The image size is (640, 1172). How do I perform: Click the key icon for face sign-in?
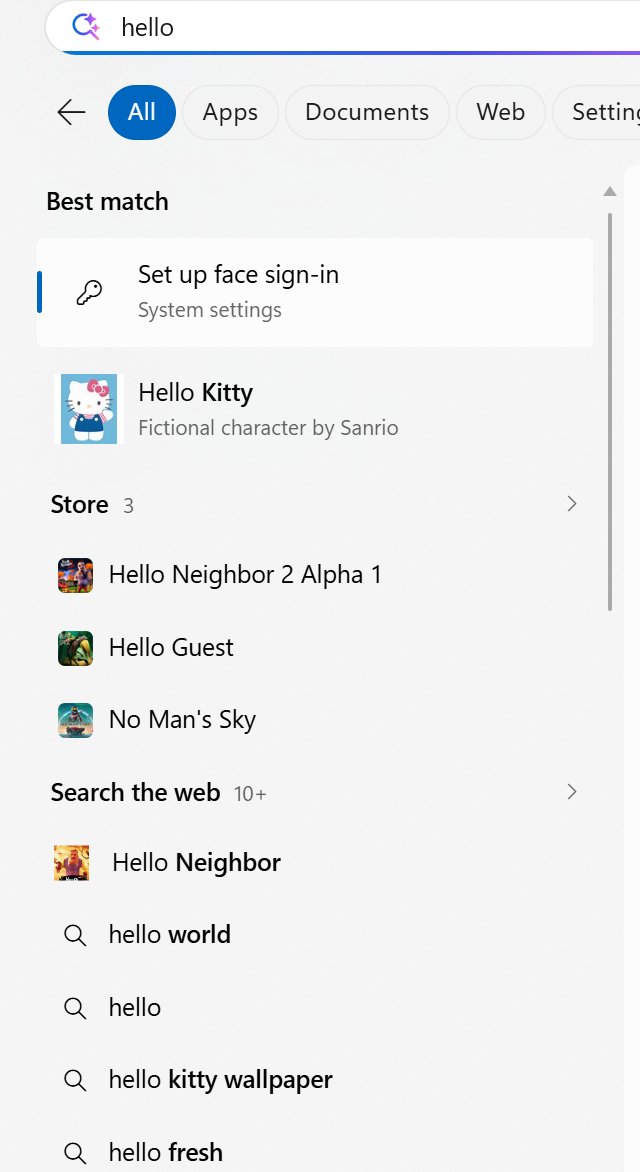[89, 293]
